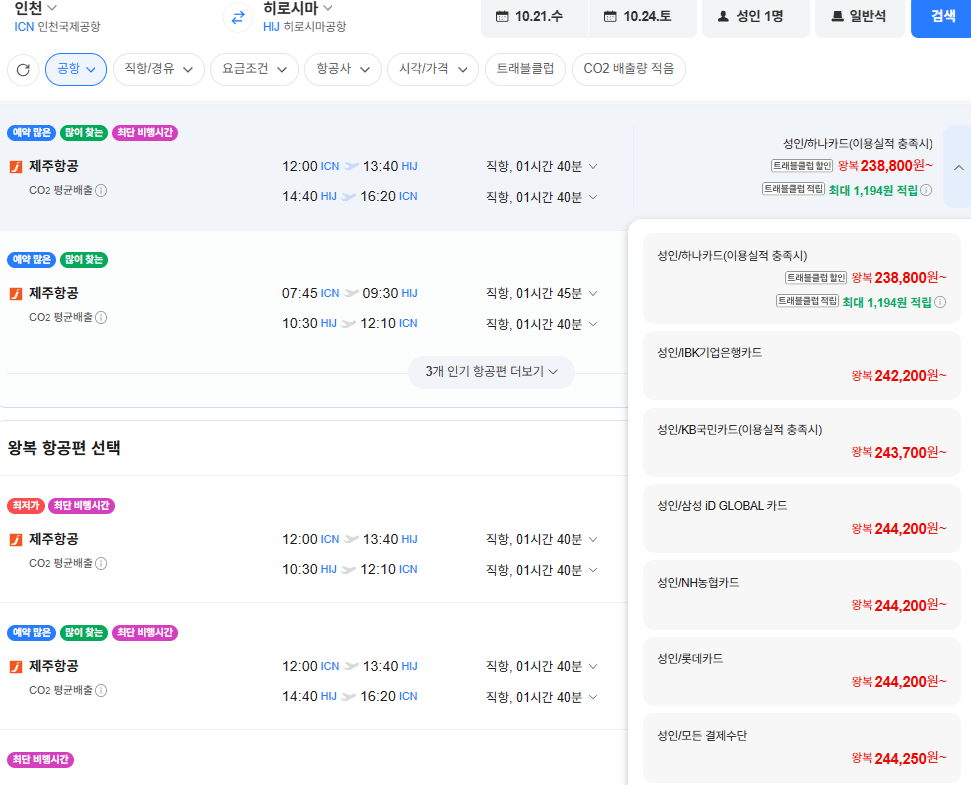Select 성인/삼성 iD GLOBAL 카드 fare
971x785 pixels.
click(801, 518)
